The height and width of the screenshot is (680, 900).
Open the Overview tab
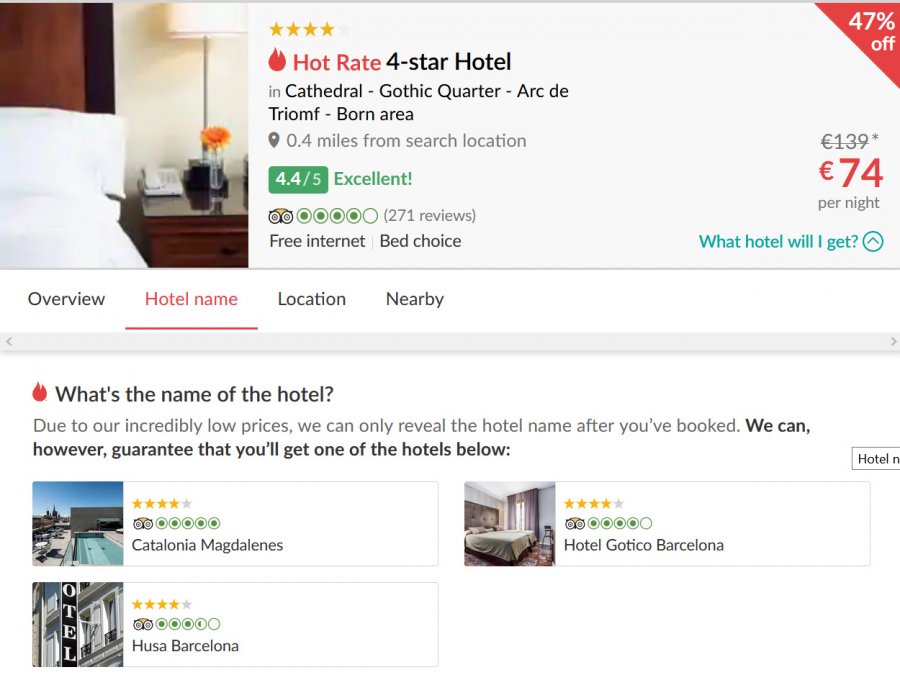point(66,299)
